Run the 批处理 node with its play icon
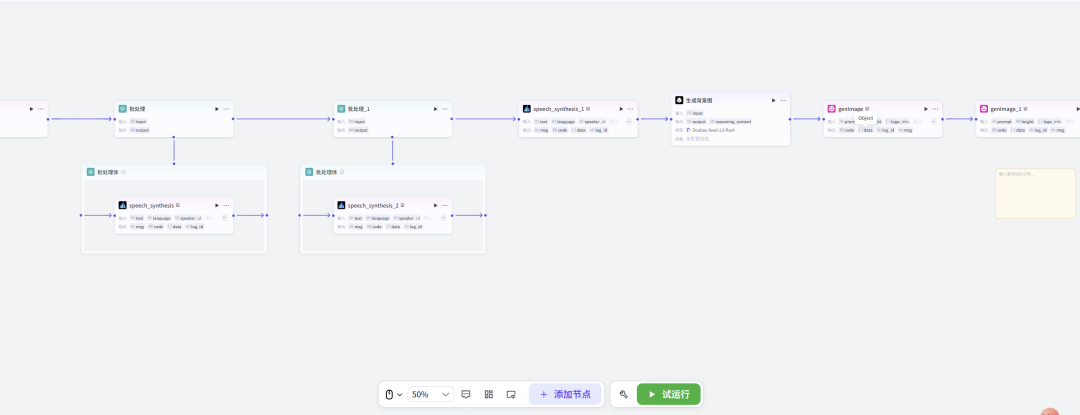 click(217, 109)
